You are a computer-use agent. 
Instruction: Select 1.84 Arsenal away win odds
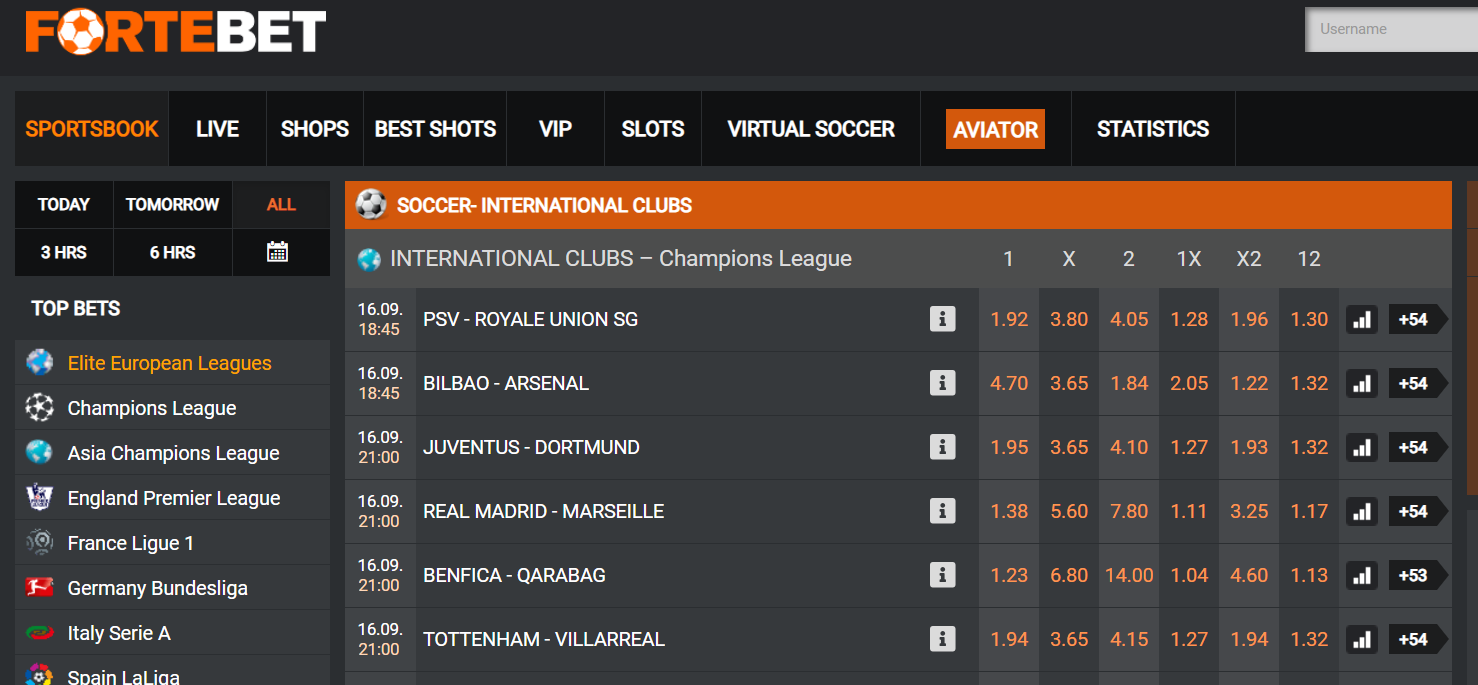pyautogui.click(x=1129, y=383)
